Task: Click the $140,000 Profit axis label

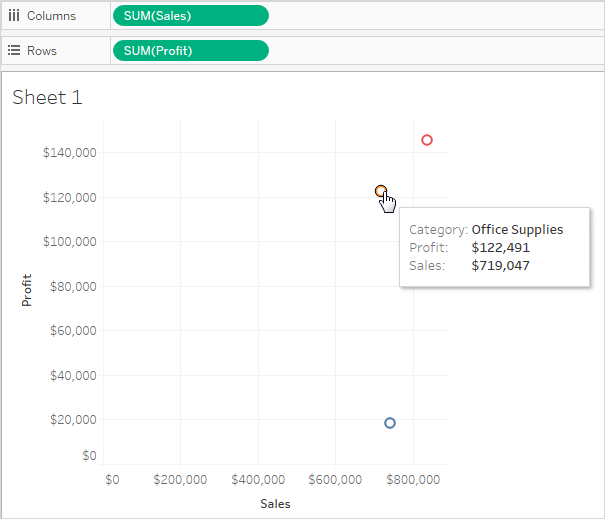Action: coord(69,153)
